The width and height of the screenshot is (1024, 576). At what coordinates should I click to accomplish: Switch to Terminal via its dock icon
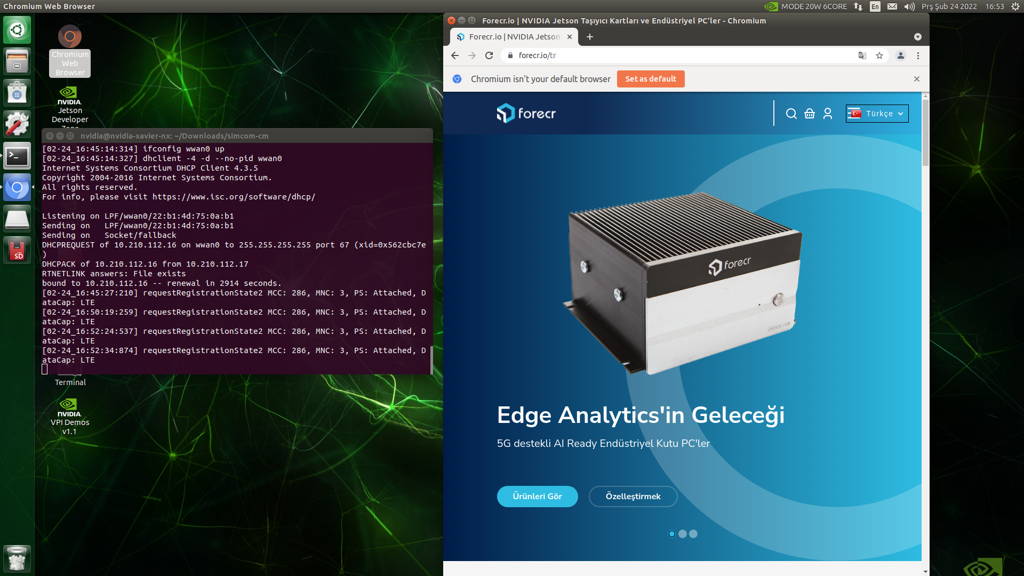(x=17, y=156)
